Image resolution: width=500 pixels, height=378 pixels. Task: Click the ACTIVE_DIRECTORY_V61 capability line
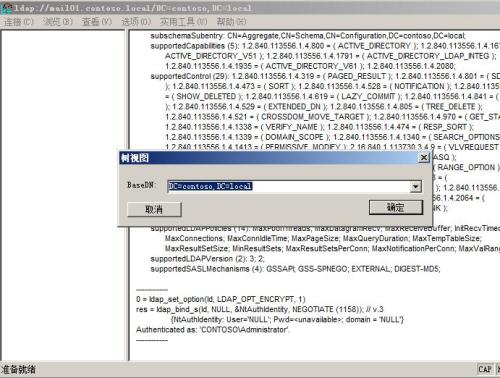pos(310,66)
